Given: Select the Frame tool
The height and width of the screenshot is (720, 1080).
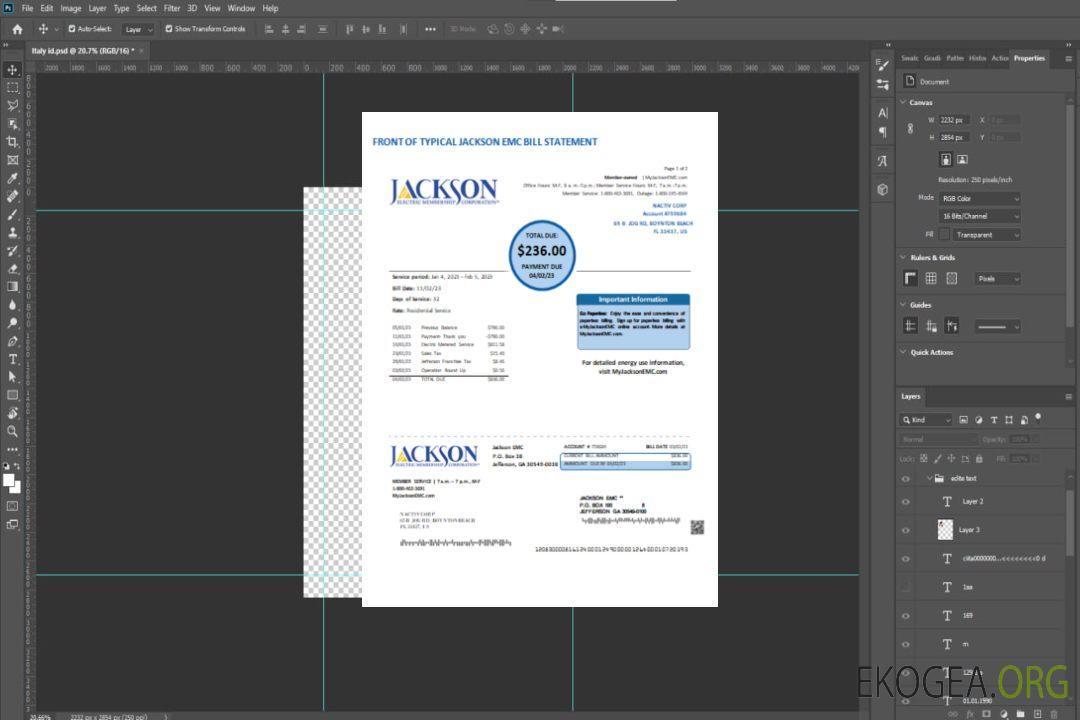Looking at the screenshot, I should tap(12, 160).
